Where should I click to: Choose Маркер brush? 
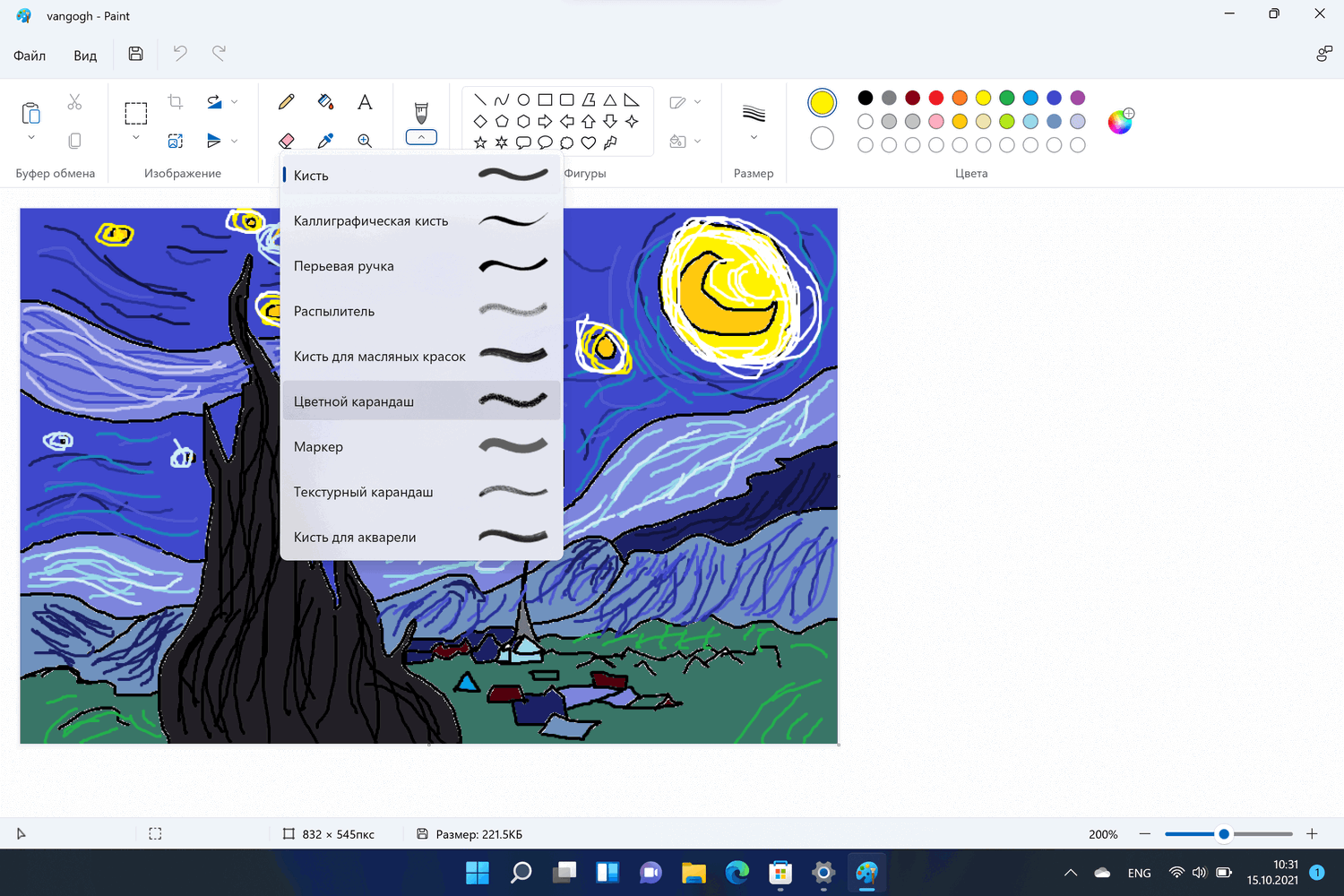click(x=421, y=447)
